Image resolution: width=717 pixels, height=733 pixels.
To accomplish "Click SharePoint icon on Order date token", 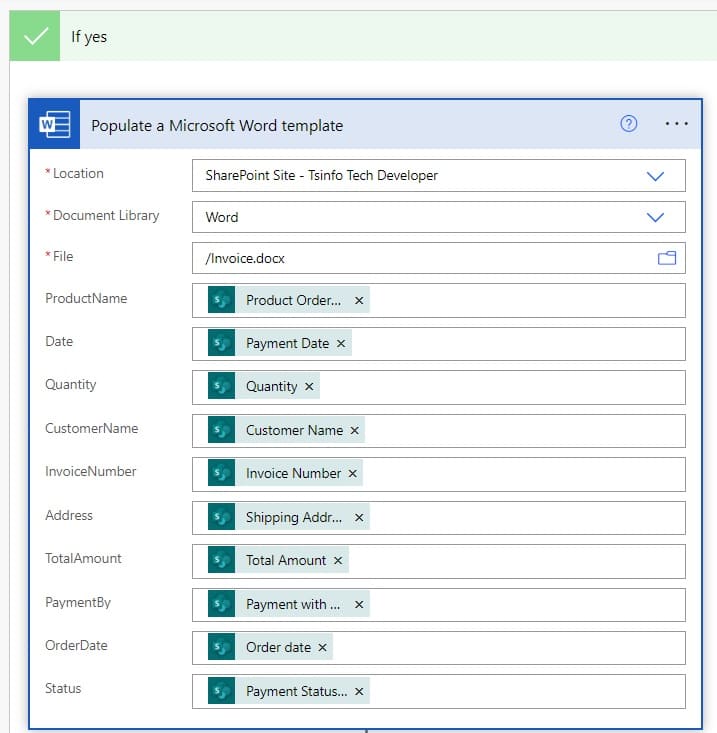I will [x=222, y=647].
